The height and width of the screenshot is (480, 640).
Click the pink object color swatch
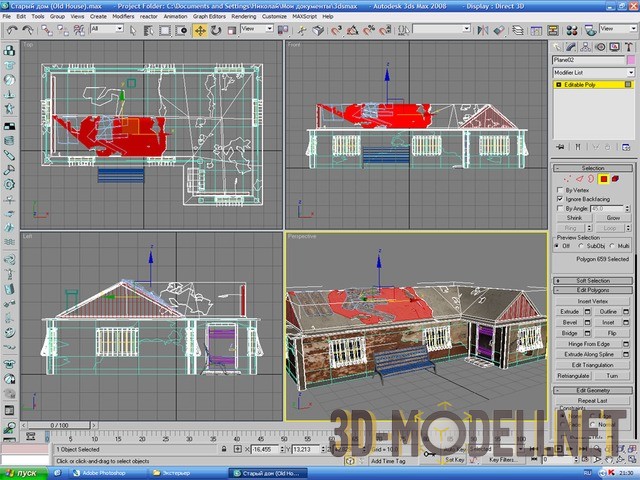[630, 60]
